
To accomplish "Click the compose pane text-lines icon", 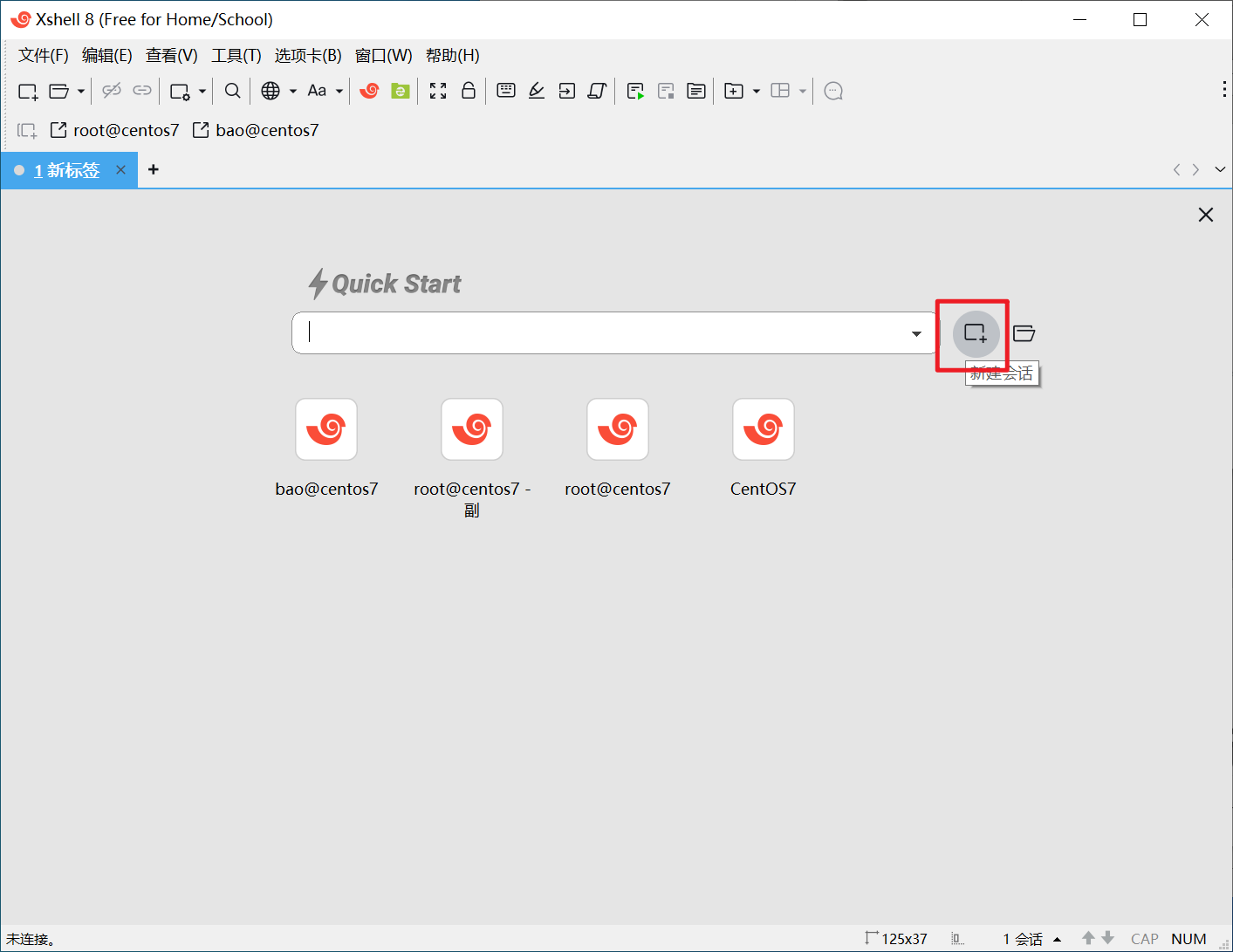I will (696, 91).
